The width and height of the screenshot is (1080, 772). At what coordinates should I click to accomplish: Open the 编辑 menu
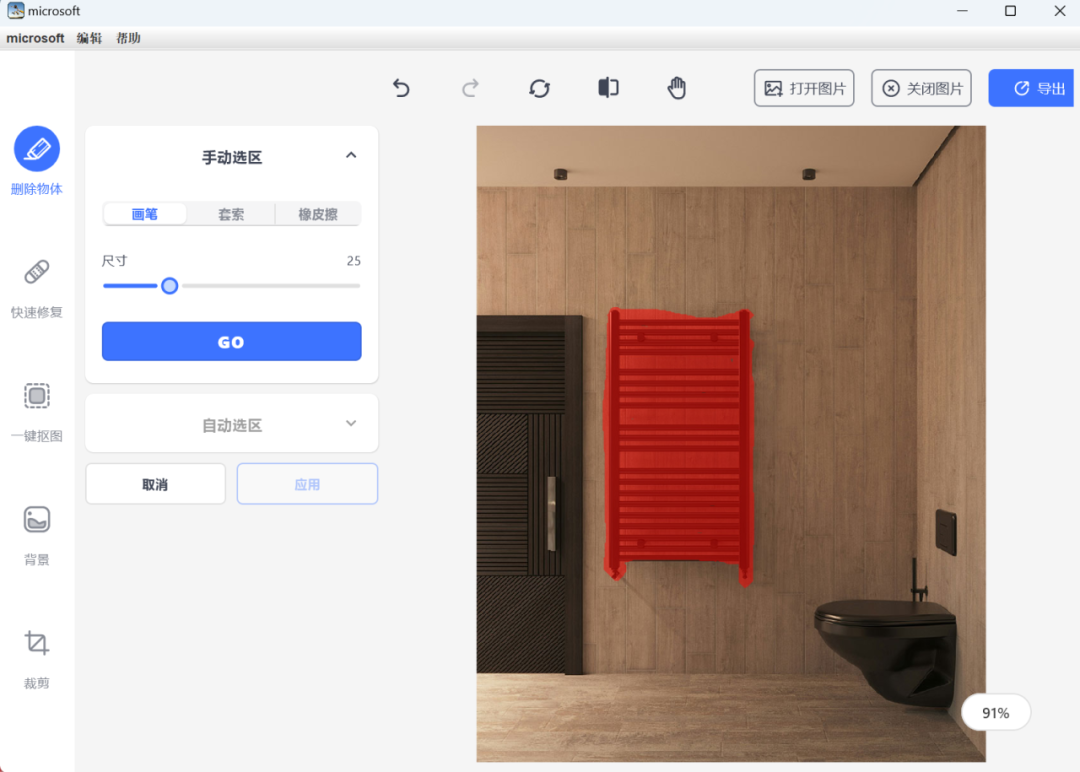pos(89,38)
